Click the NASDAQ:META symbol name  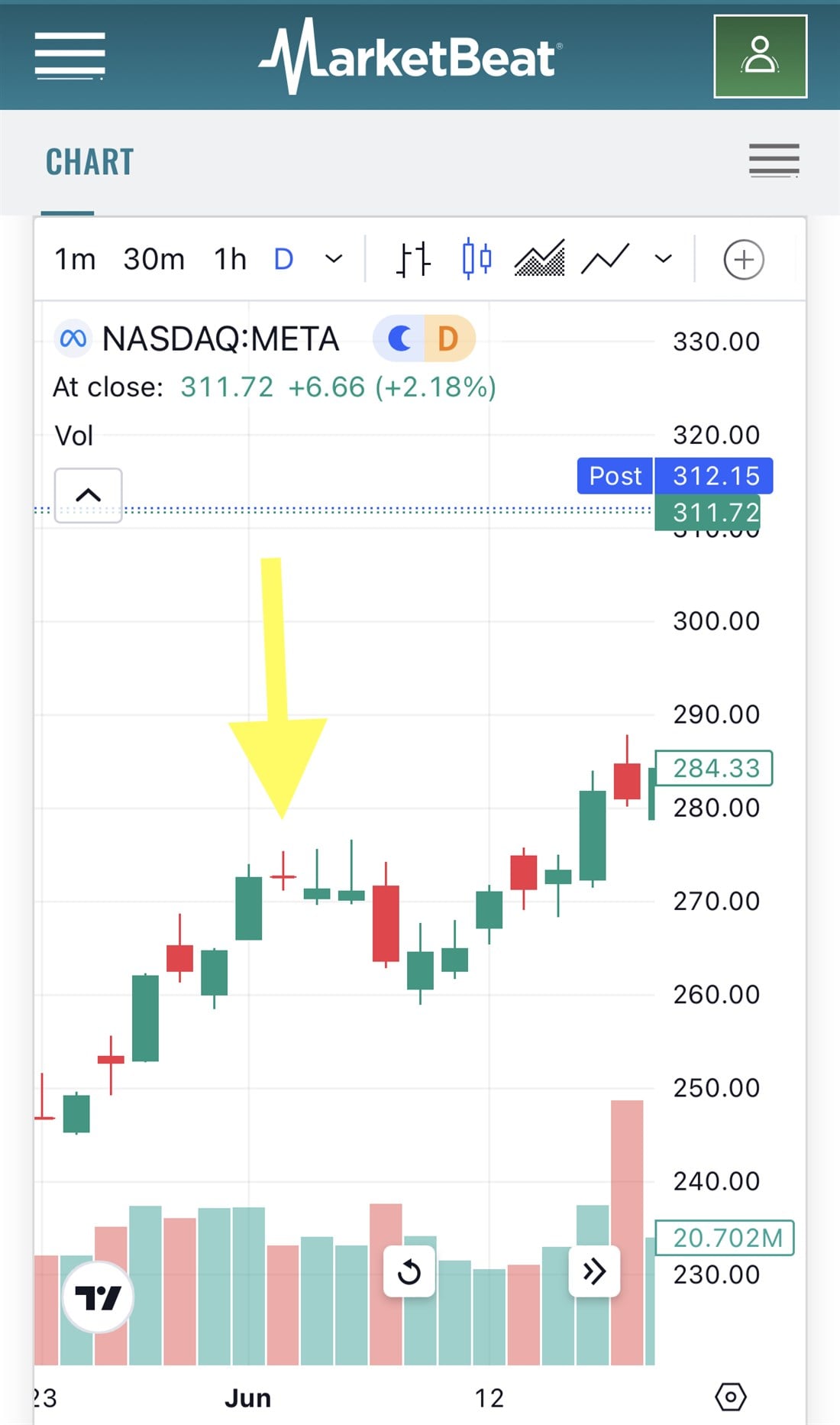[220, 339]
